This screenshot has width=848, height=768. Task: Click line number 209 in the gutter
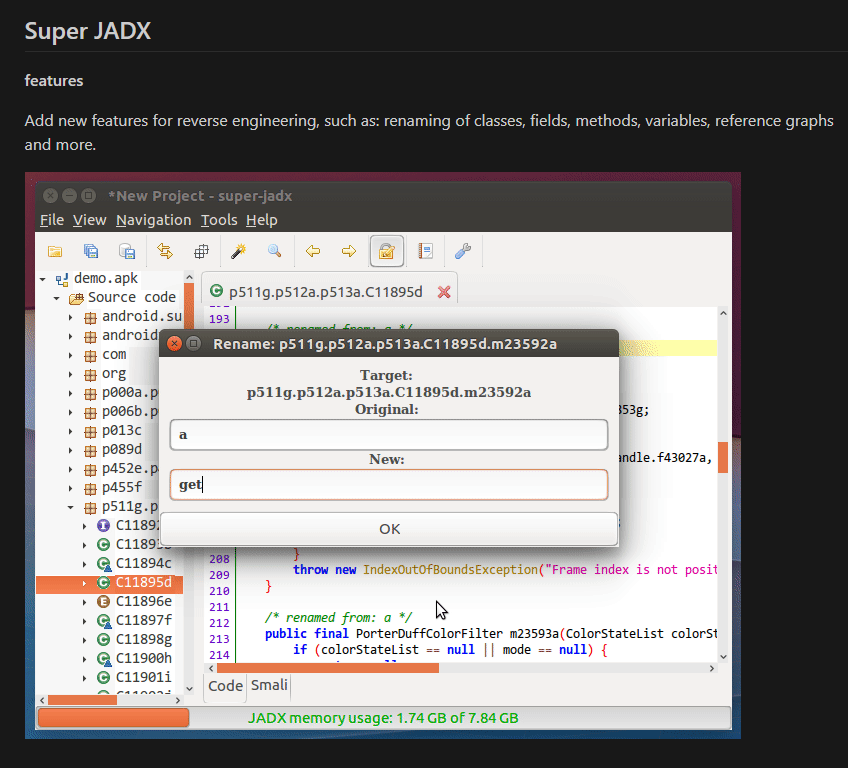tap(219, 575)
